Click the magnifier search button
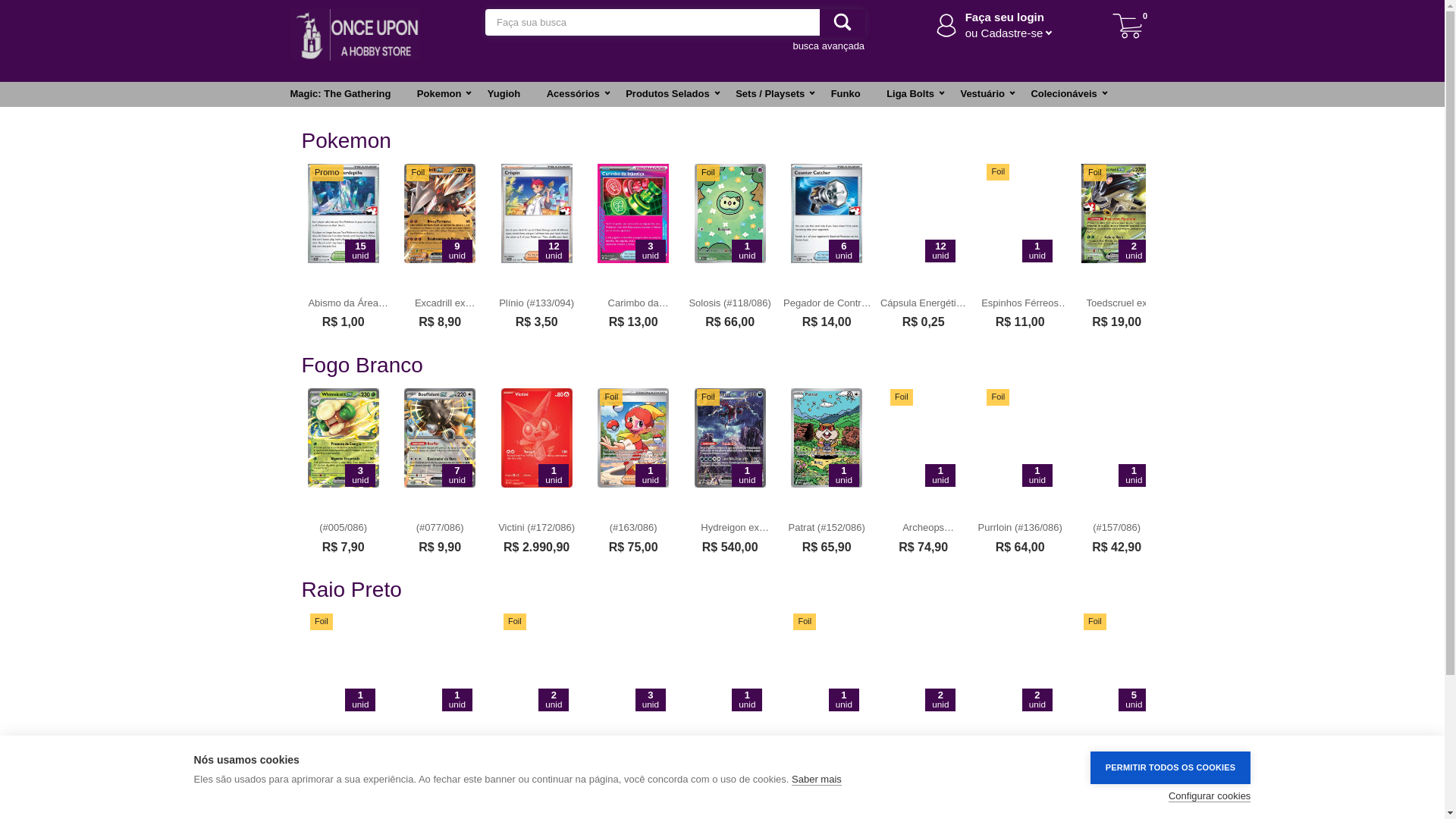The height and width of the screenshot is (819, 1456). pyautogui.click(x=843, y=23)
